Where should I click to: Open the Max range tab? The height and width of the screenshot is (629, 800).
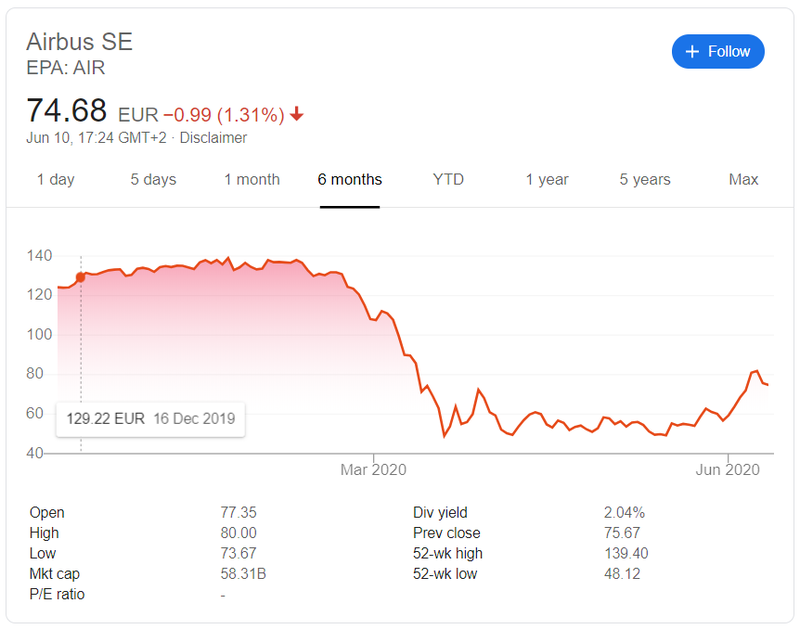point(743,180)
